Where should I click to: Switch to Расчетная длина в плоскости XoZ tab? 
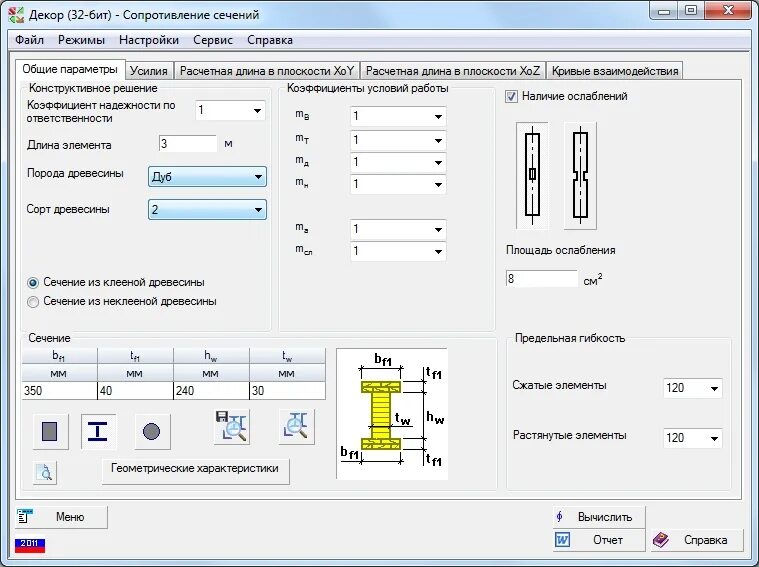pyautogui.click(x=453, y=71)
